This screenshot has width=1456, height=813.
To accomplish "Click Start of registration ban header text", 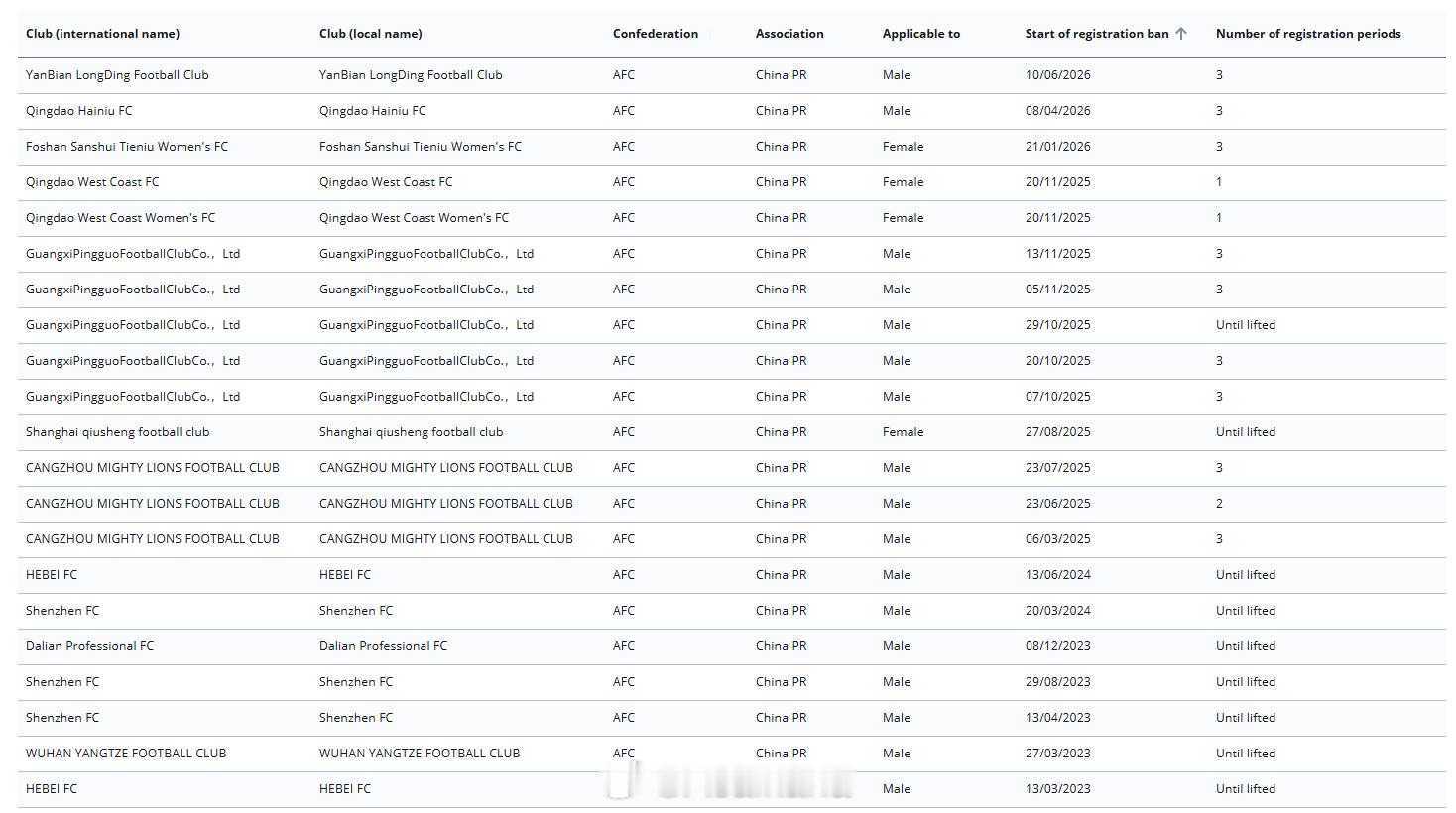I will click(1097, 34).
